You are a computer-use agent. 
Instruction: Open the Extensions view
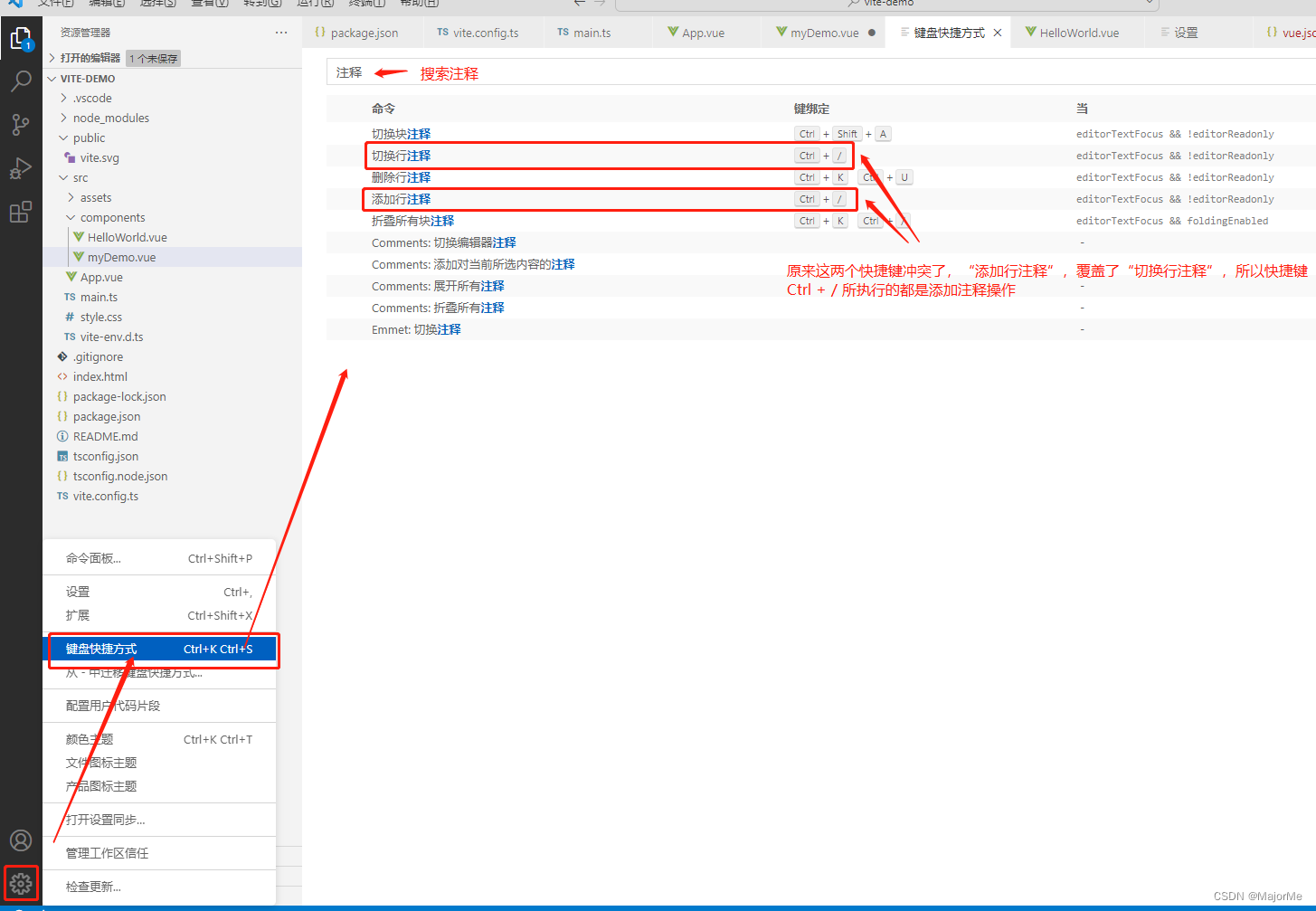pyautogui.click(x=21, y=211)
